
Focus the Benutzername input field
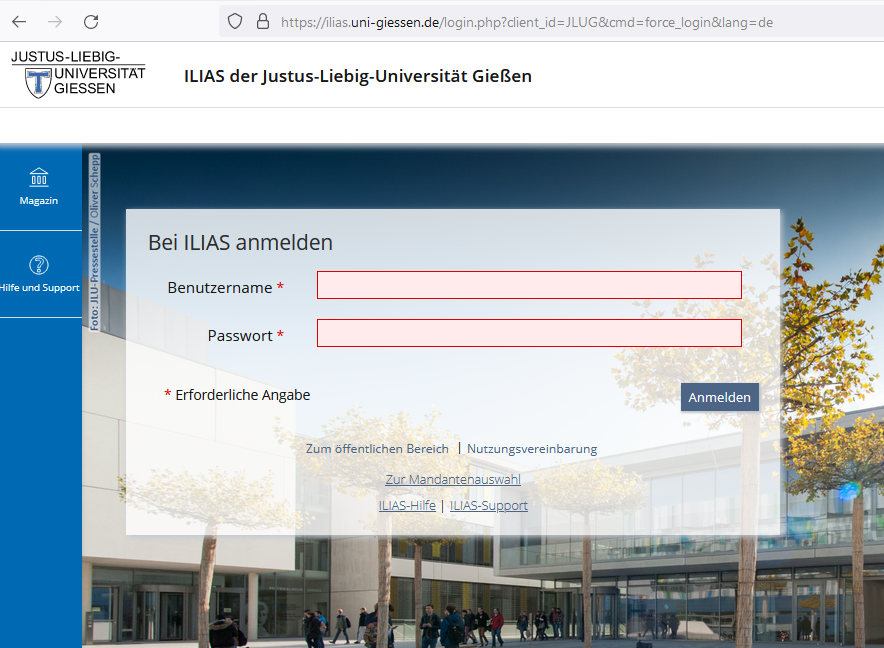coord(528,285)
